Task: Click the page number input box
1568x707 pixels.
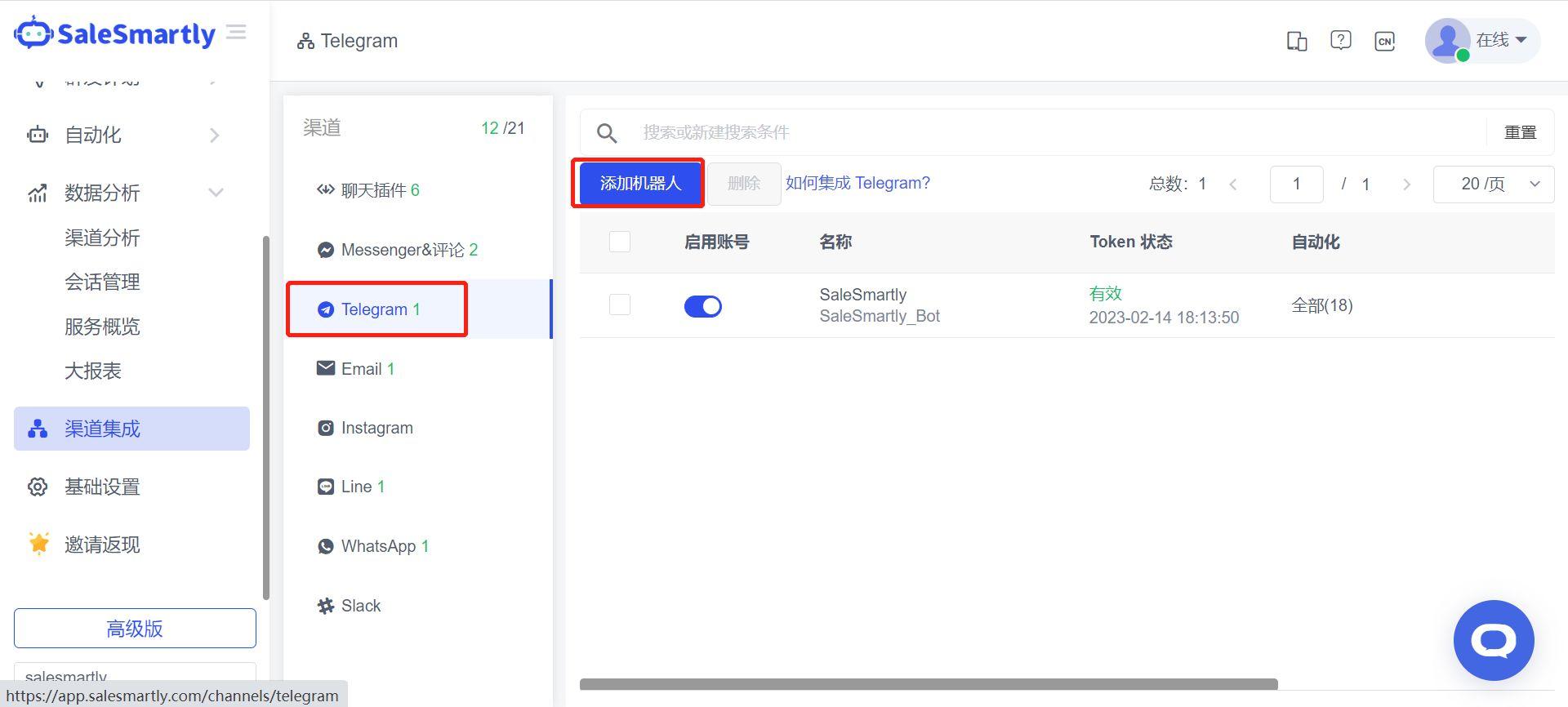Action: tap(1296, 184)
